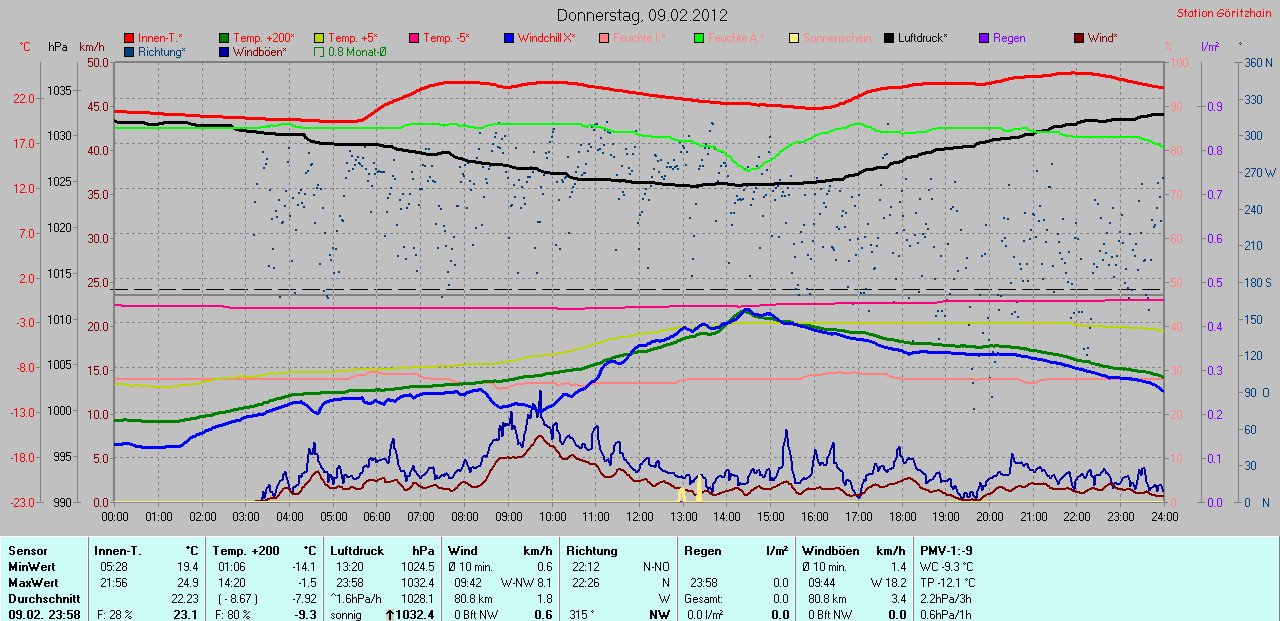Screen dimensions: 1284x621
Task: Click the pale yellow Sonnenschein legend swatch
Action: tap(794, 38)
